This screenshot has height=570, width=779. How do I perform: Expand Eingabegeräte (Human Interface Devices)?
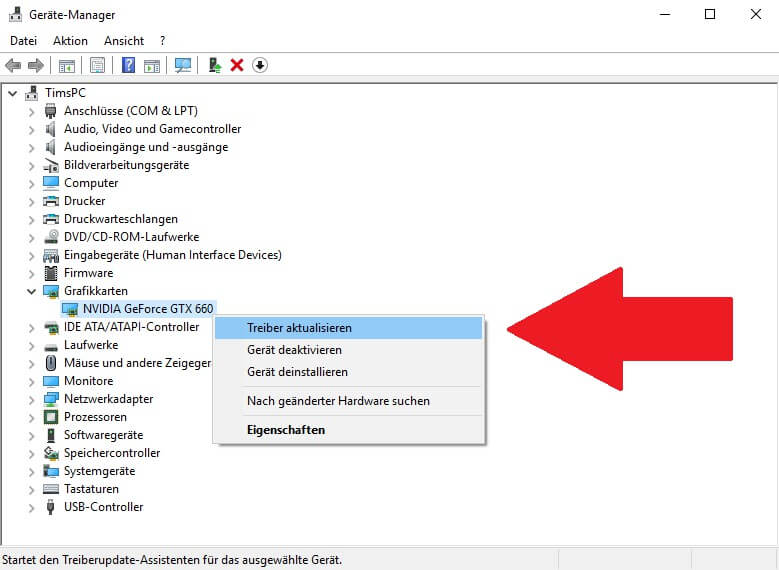[31, 255]
